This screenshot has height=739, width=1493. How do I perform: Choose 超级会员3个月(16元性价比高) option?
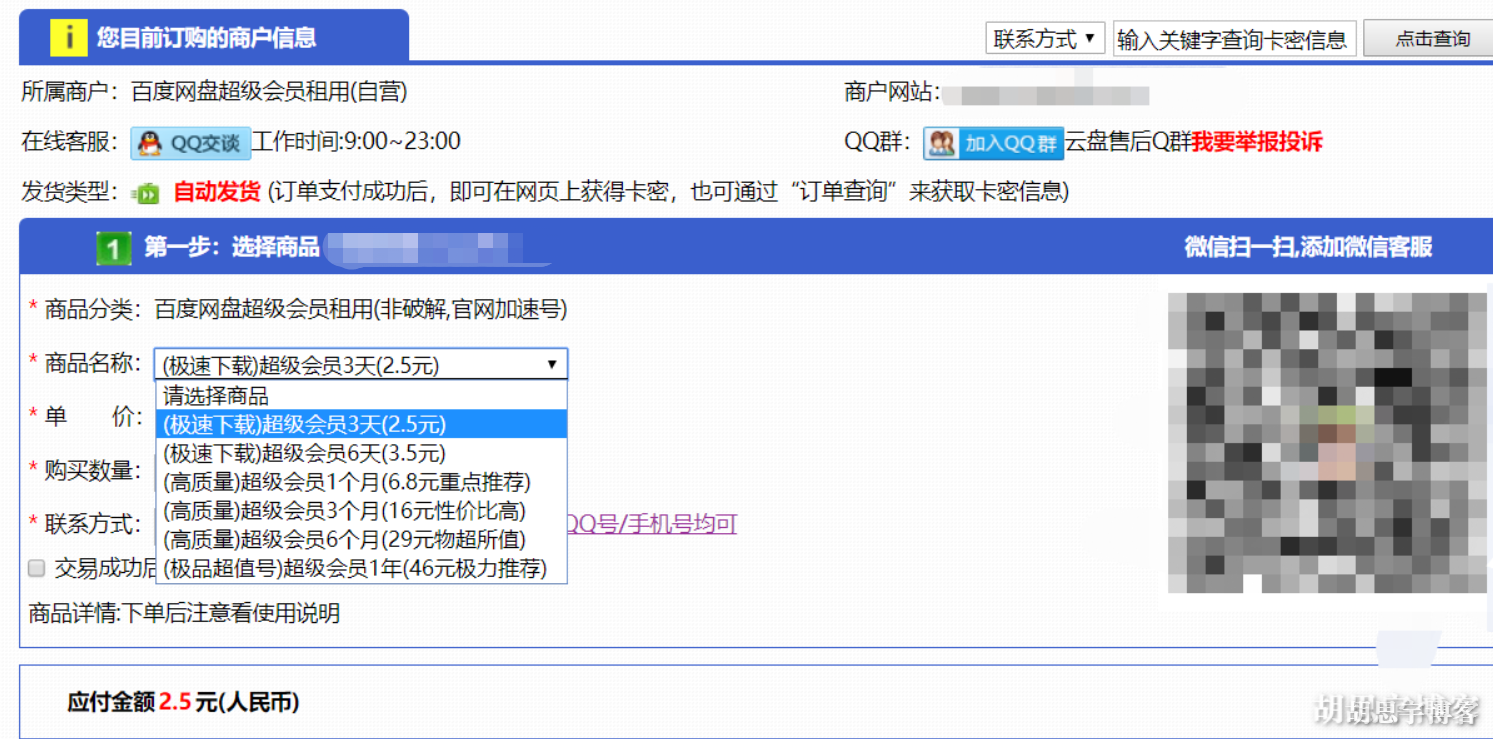click(361, 511)
